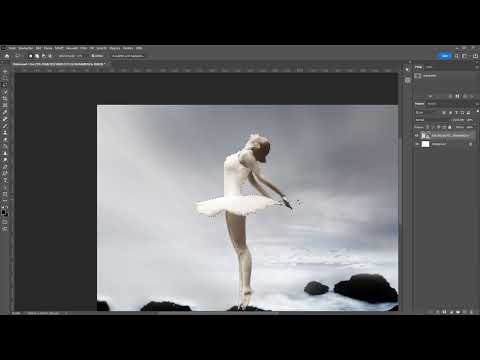This screenshot has width=480, height=360.
Task: Hide the Background layer
Action: coord(417,144)
